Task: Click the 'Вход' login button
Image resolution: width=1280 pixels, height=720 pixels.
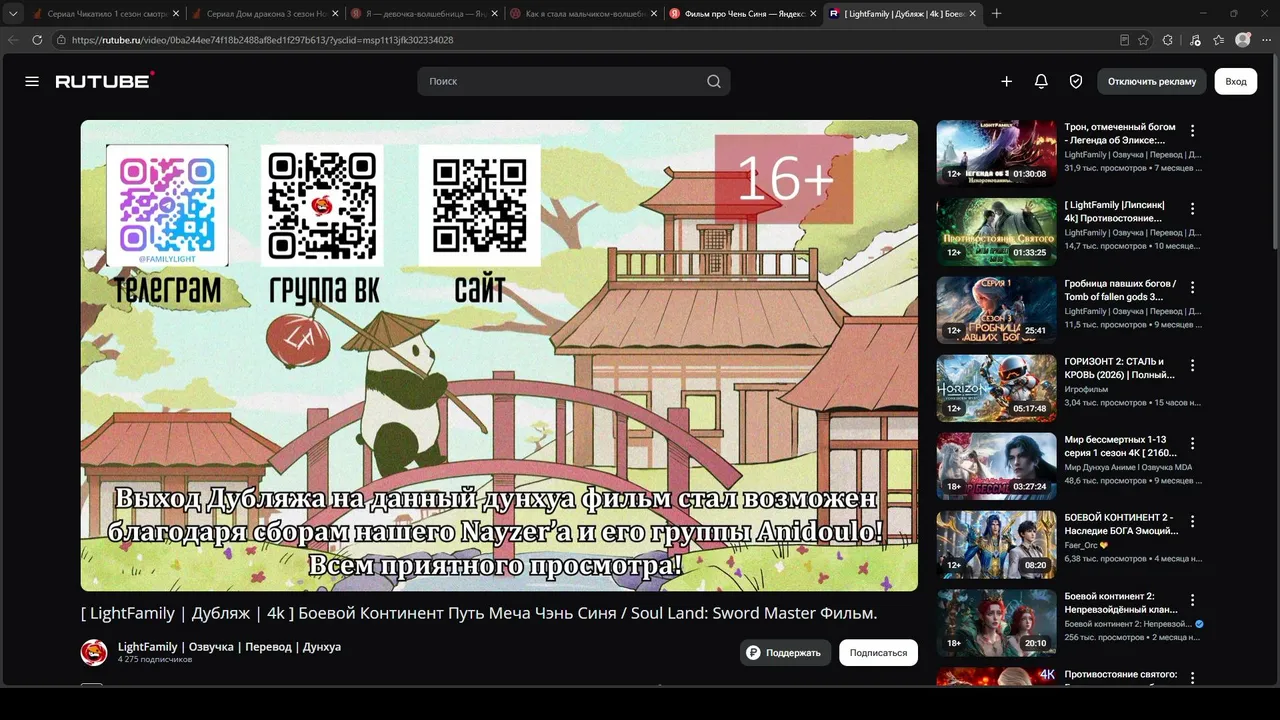Action: coord(1236,81)
